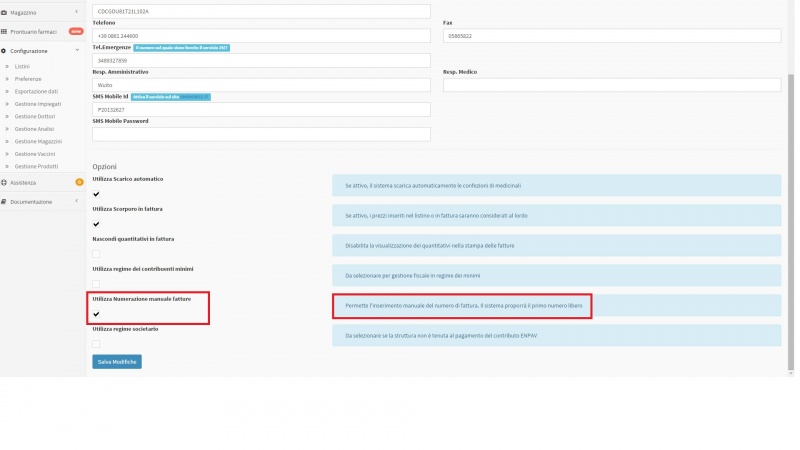Click the Prontuario farmaci grid icon
The width and height of the screenshot is (800, 450).
(x=4, y=31)
